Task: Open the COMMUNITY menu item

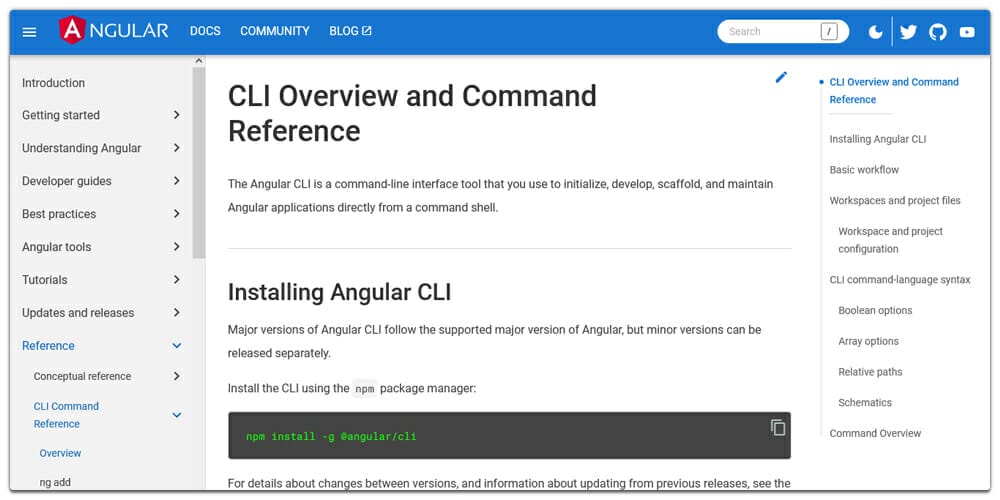Action: (275, 31)
